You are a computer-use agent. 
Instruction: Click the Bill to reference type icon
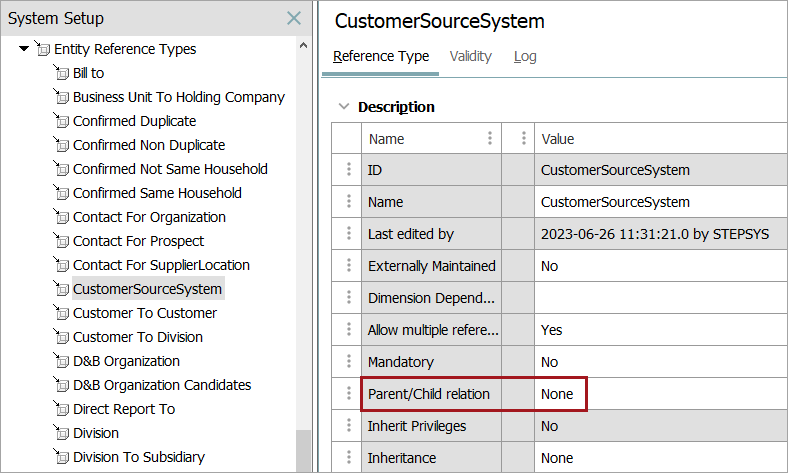pos(61,73)
